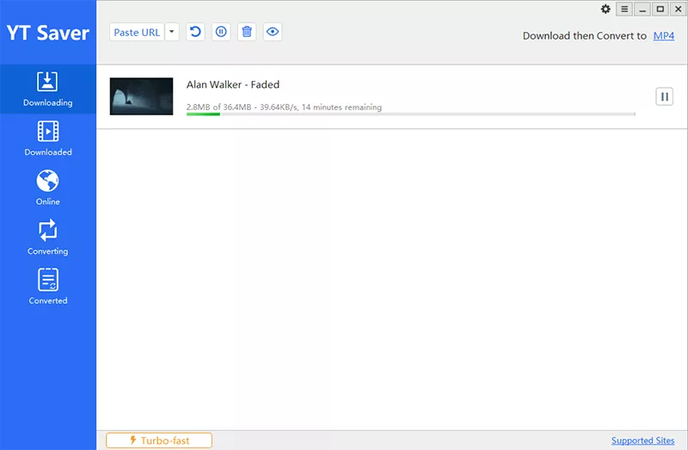
Task: Open the Supported Sites link
Action: click(642, 441)
